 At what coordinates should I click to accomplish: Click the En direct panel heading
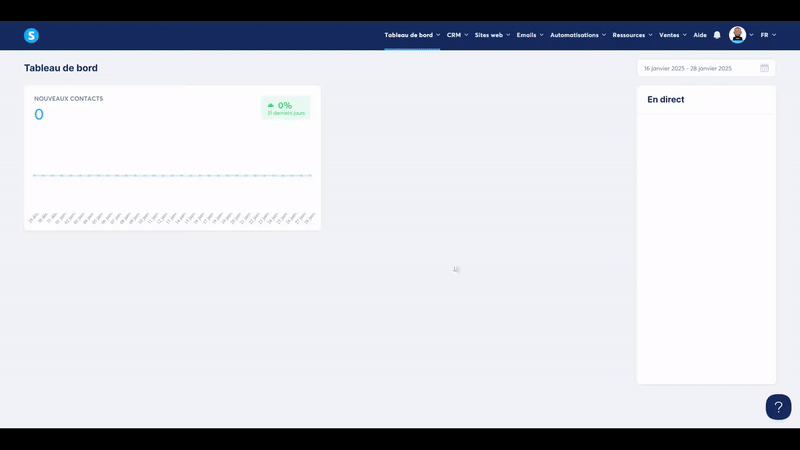coord(665,99)
